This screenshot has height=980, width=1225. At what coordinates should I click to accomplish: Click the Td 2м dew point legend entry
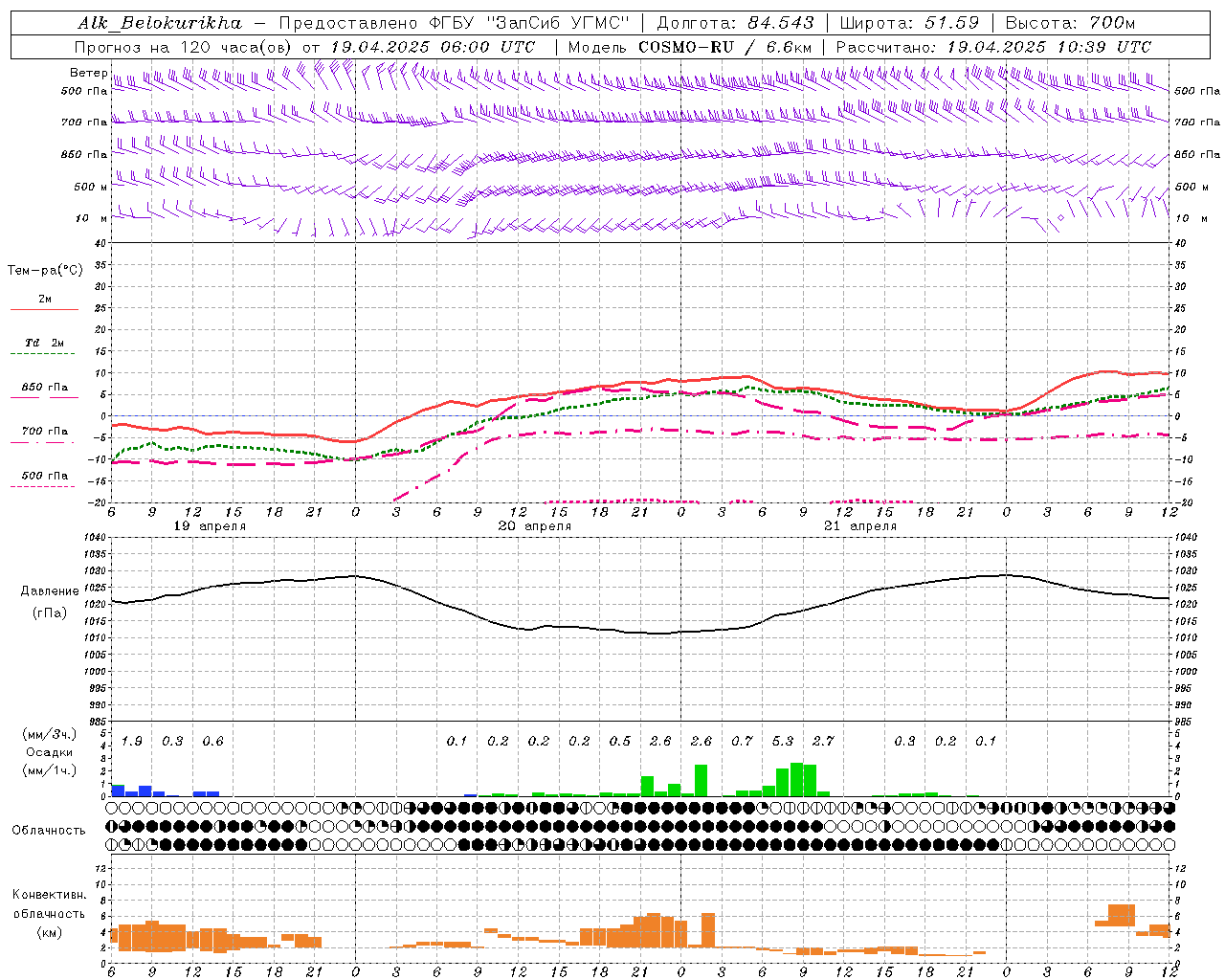44,346
